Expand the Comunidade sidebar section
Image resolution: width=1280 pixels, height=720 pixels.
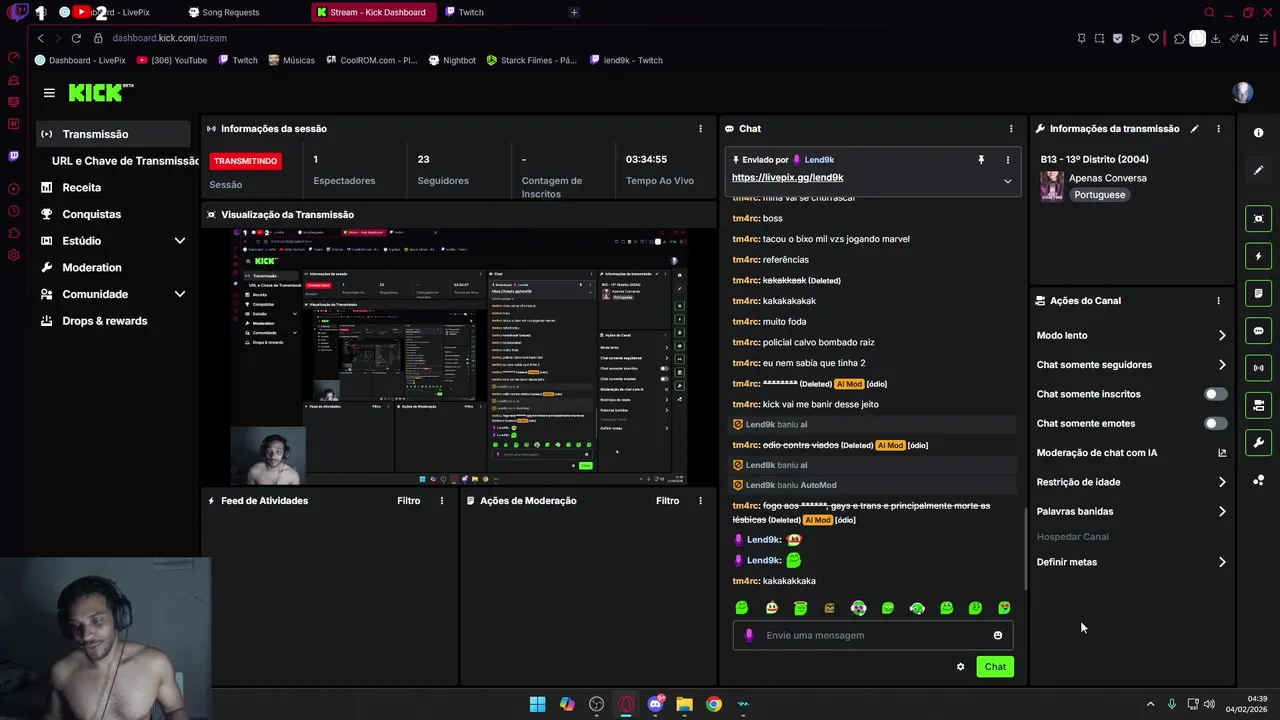click(x=180, y=294)
